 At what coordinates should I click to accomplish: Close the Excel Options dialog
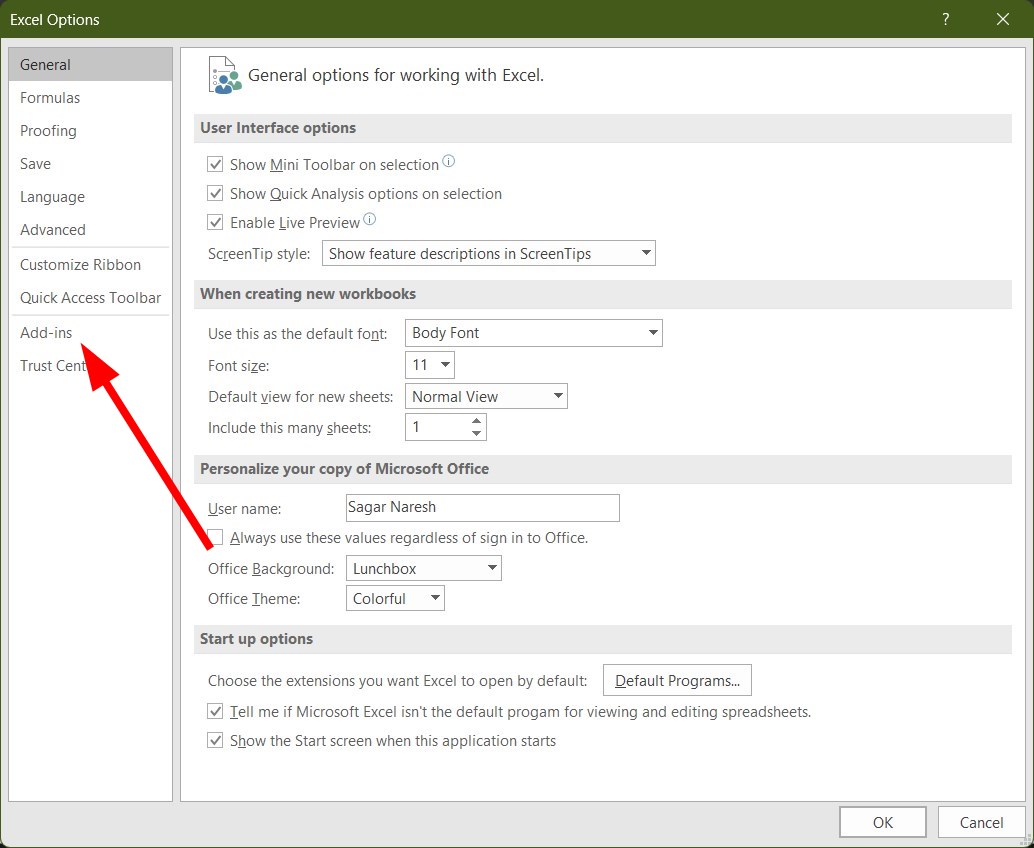pos(1003,19)
